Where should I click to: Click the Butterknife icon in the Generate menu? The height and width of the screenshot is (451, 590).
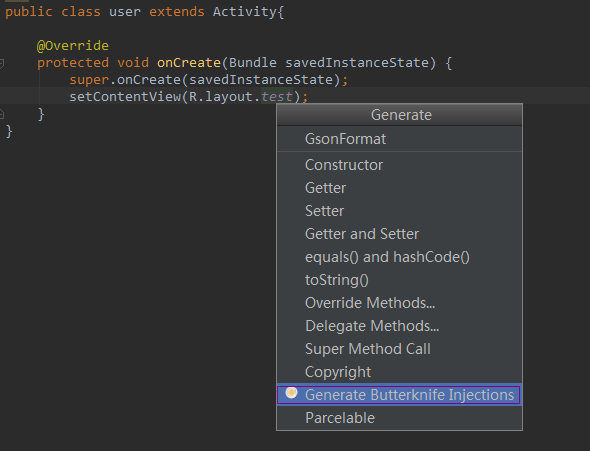click(291, 393)
